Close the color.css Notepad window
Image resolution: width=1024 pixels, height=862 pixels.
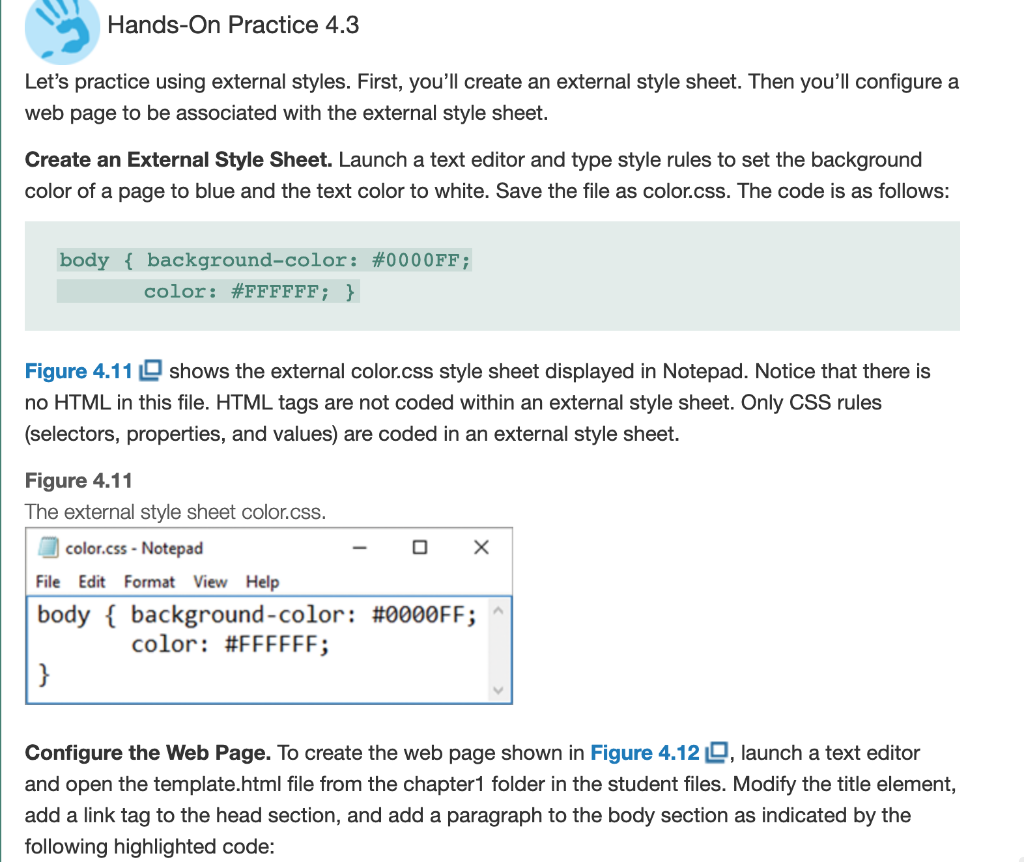coord(480,548)
